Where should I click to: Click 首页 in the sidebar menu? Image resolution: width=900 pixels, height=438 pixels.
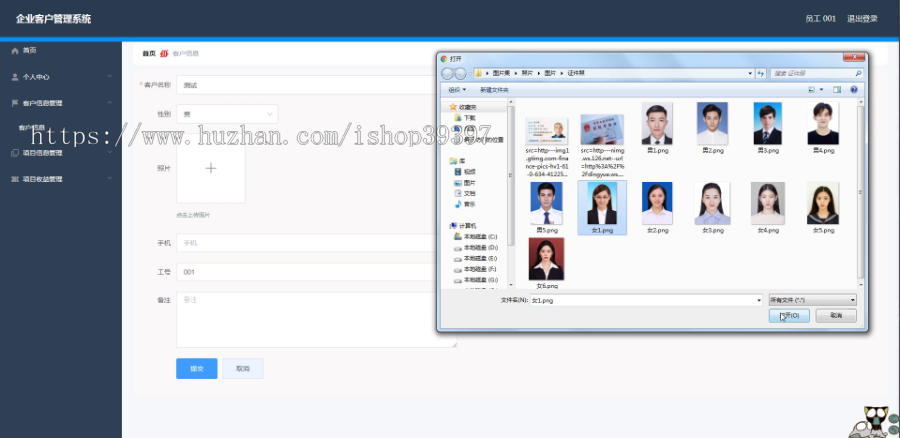[x=29, y=51]
